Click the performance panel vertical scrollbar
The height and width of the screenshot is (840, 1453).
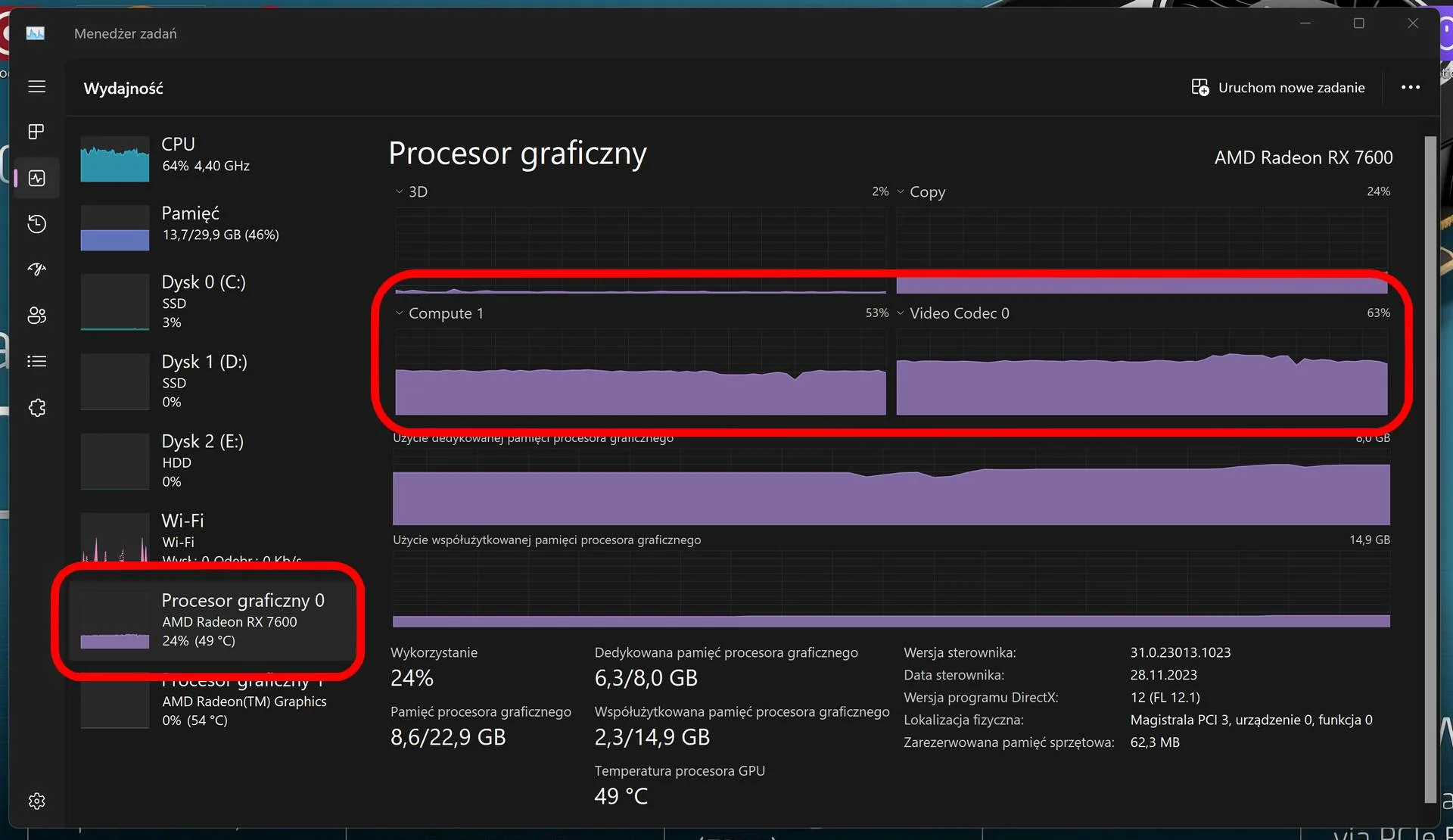tap(1430, 469)
